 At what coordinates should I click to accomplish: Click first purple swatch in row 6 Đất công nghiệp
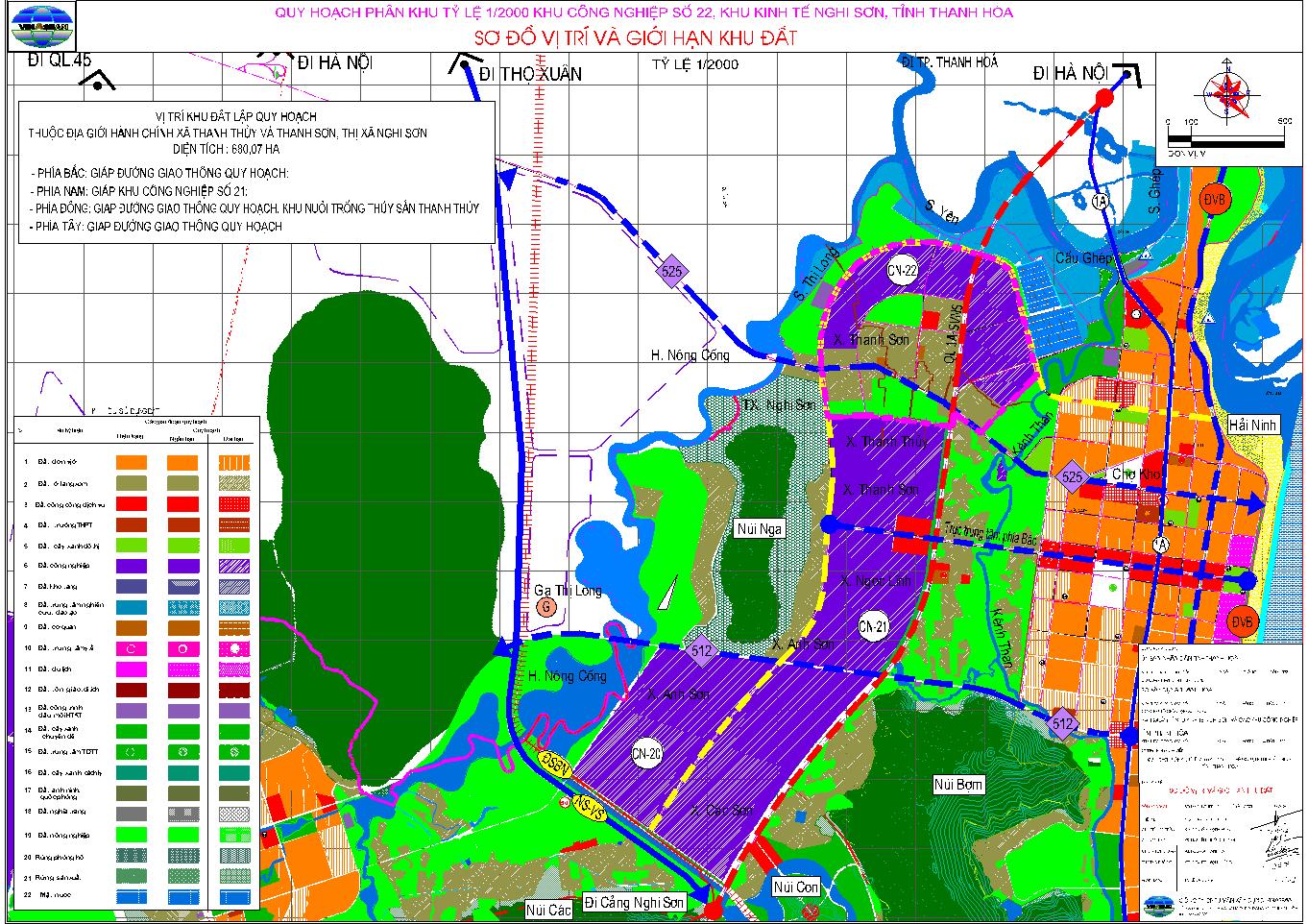[x=131, y=566]
